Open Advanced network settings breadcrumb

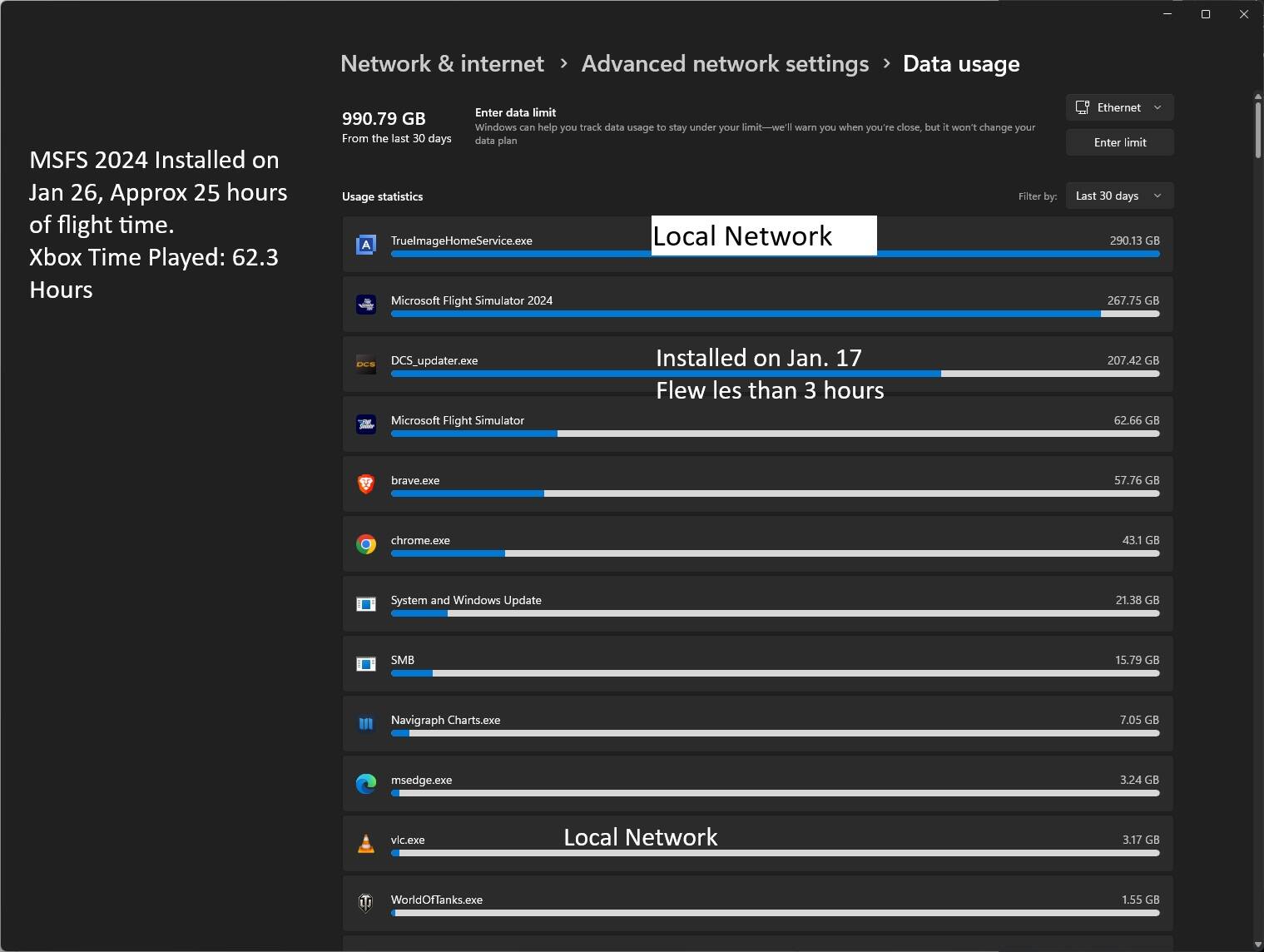tap(725, 64)
